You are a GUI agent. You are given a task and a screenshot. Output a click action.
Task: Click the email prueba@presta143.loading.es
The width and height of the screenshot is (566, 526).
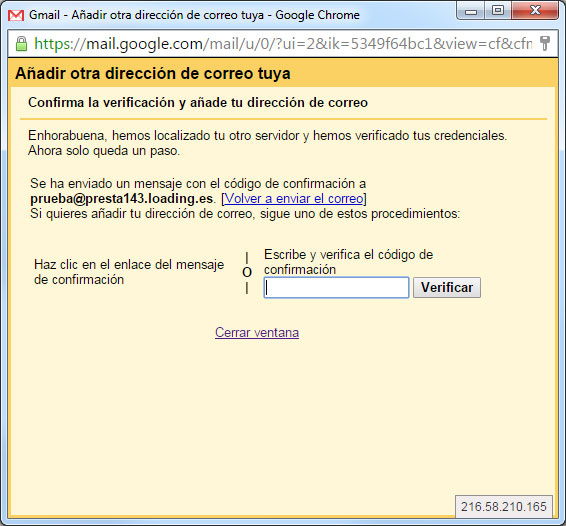[122, 199]
